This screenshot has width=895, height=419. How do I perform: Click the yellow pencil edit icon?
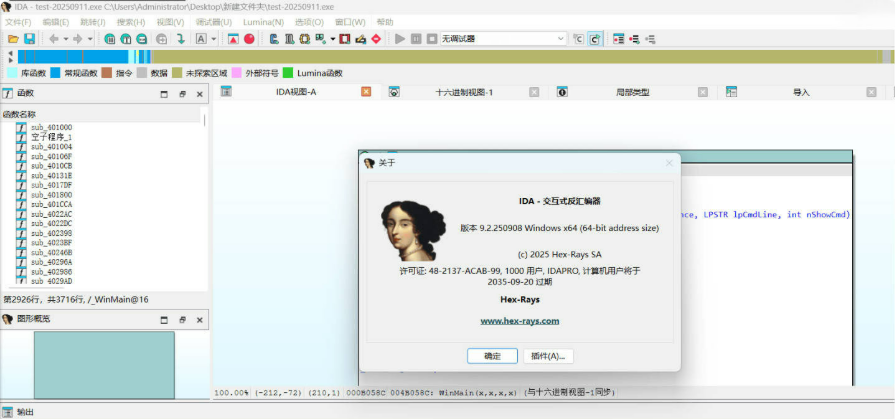pos(360,39)
